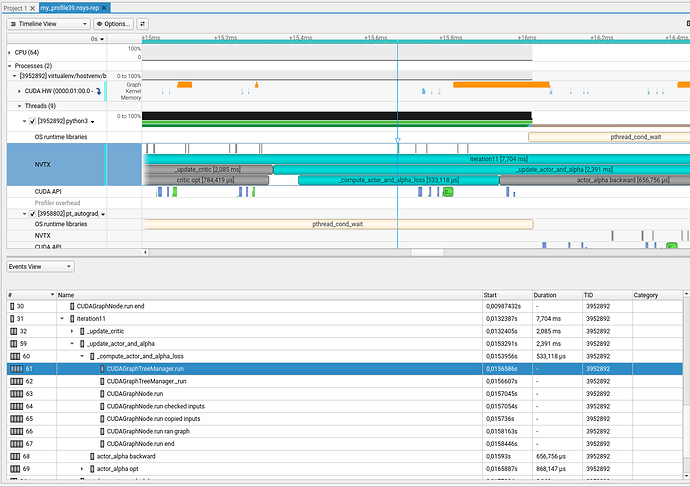Select the iteration11 [7,704 ms] NVTX bar
This screenshot has width=690, height=487.
(x=417, y=159)
